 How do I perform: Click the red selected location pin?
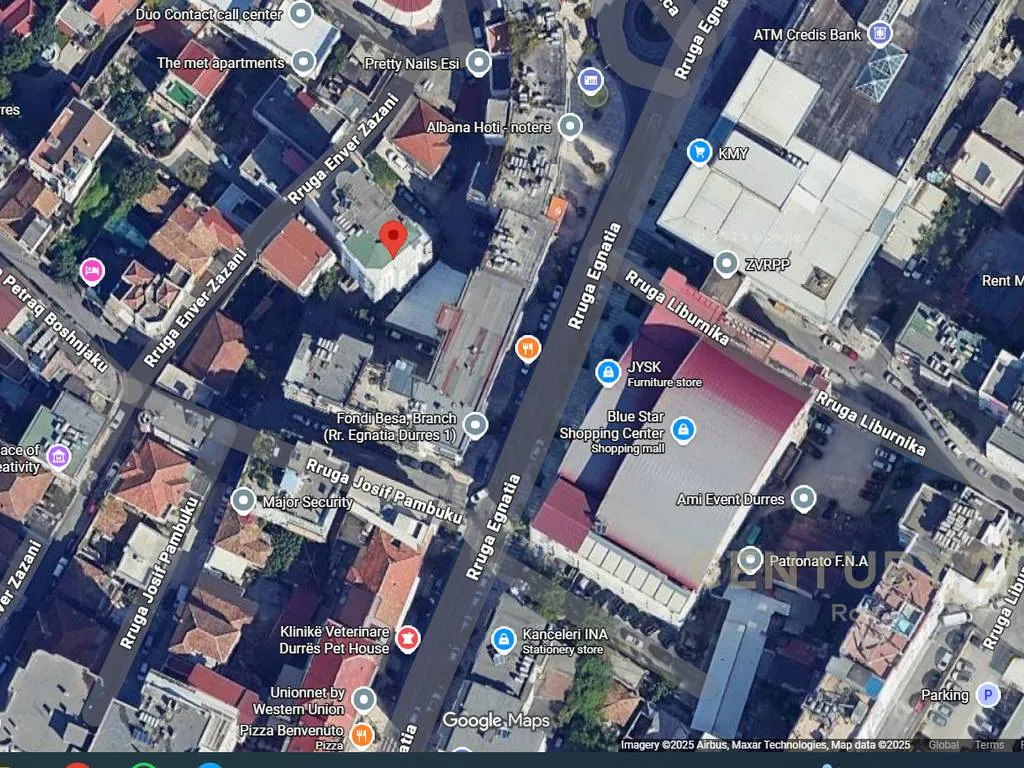[x=394, y=240]
